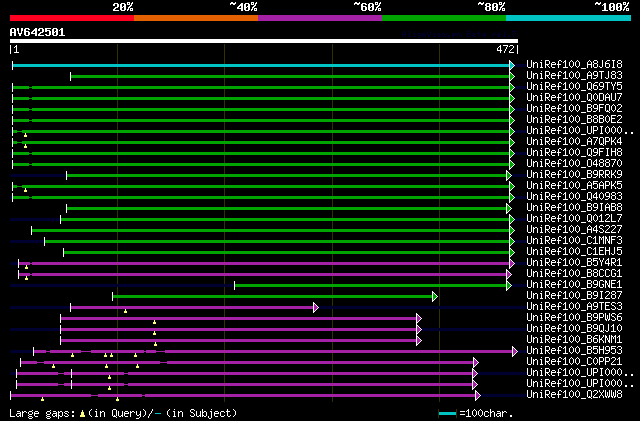Click the yellow gap marker on the B5Y4R1 row
This screenshot has width=640, height=421.
[26, 266]
